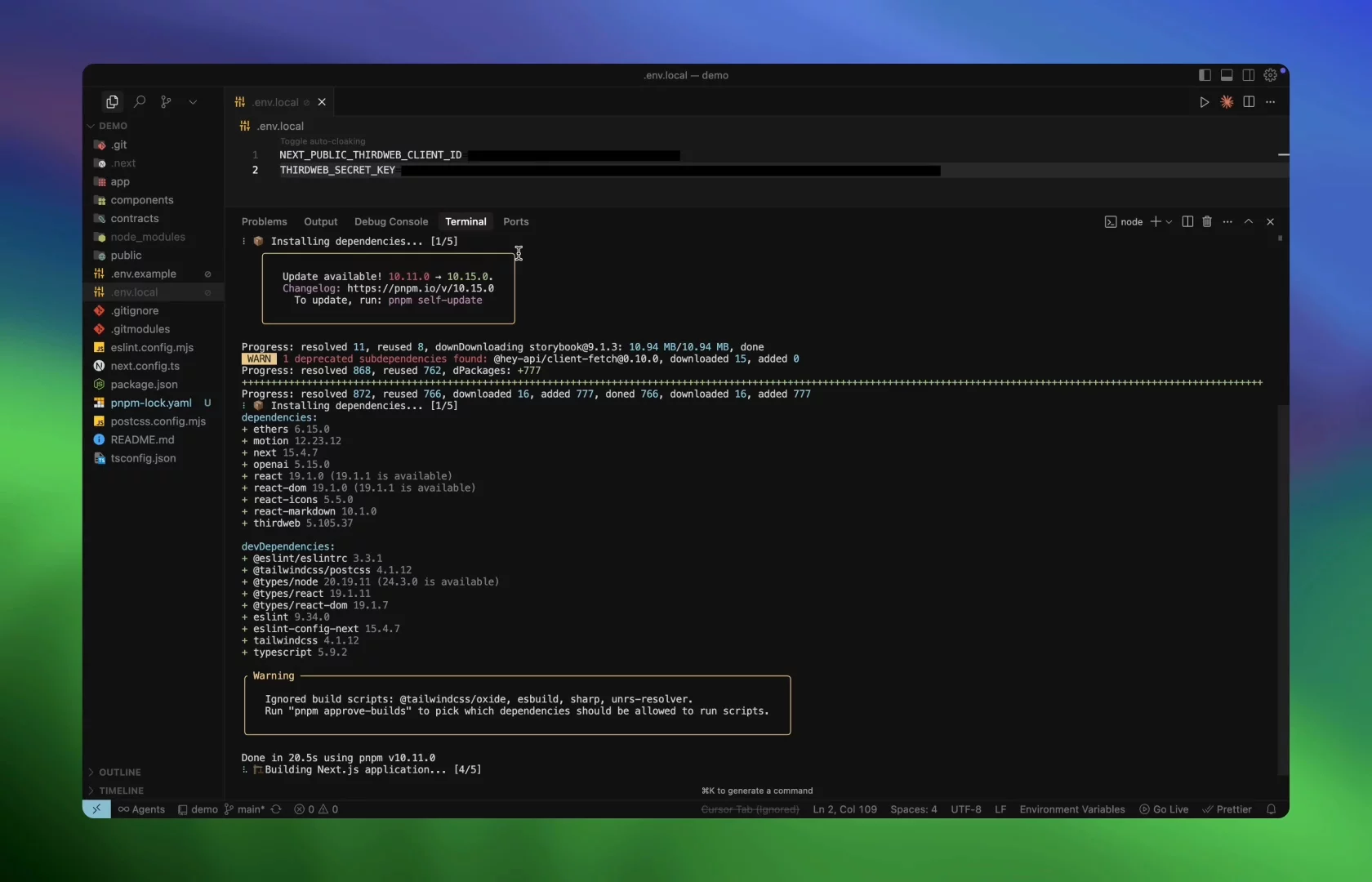The height and width of the screenshot is (882, 1372).
Task: Toggle auto-cloaking above the env variables
Action: click(x=323, y=141)
